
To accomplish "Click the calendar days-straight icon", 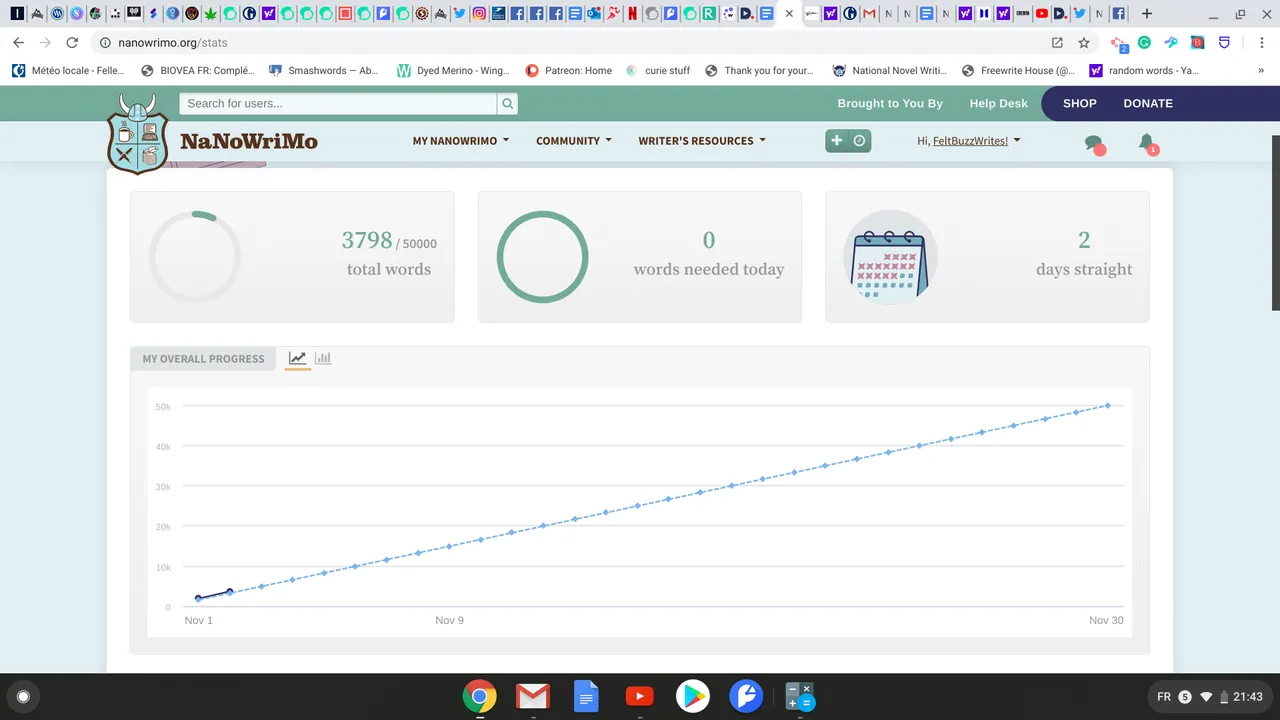I will [x=891, y=257].
